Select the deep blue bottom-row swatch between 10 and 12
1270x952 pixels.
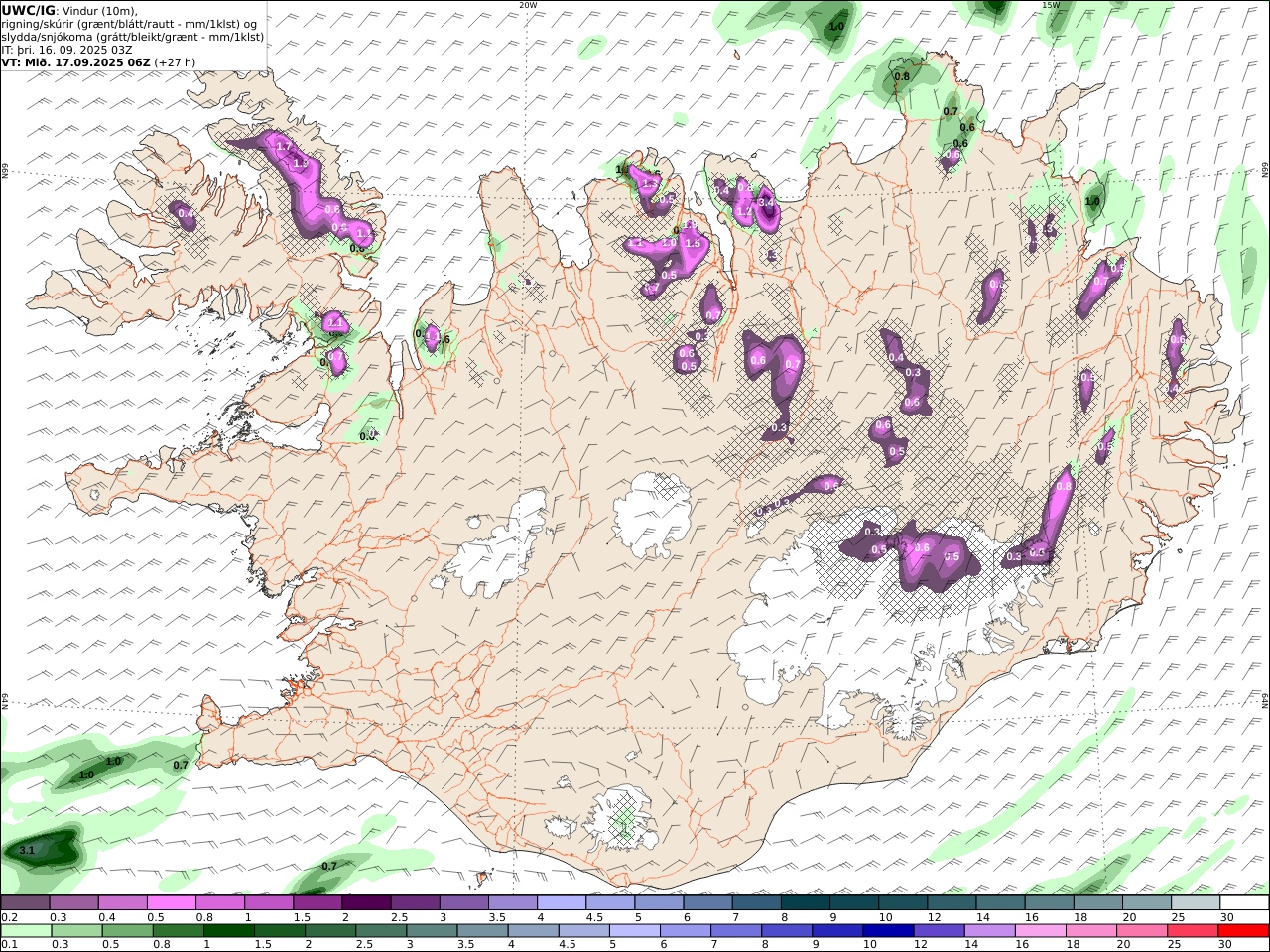coord(888,931)
